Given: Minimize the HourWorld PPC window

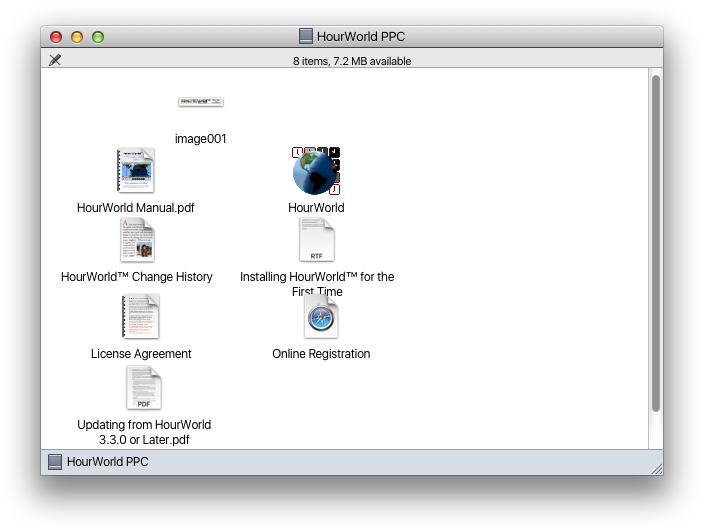Looking at the screenshot, I should pos(77,37).
